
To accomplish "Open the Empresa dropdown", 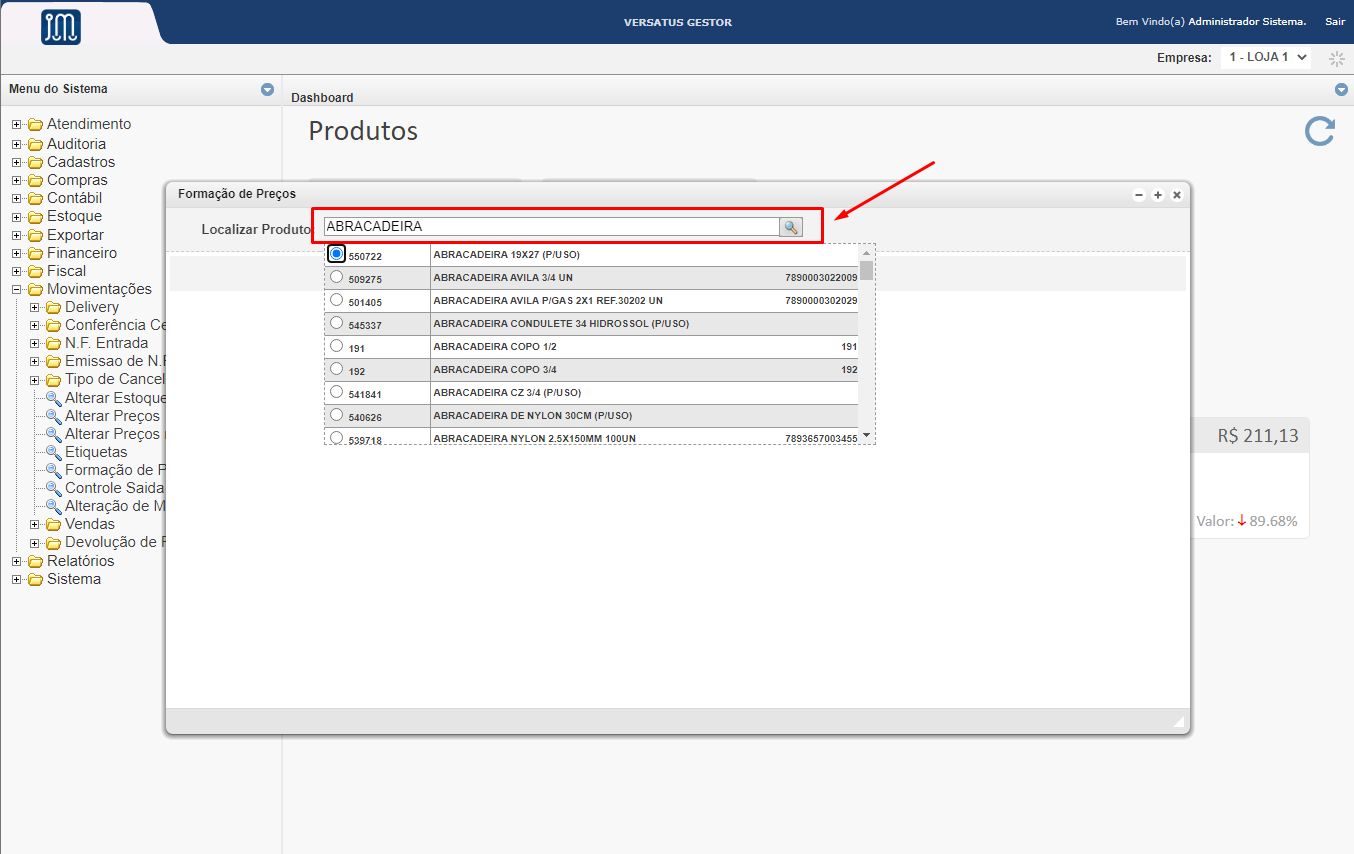I will pos(1265,58).
